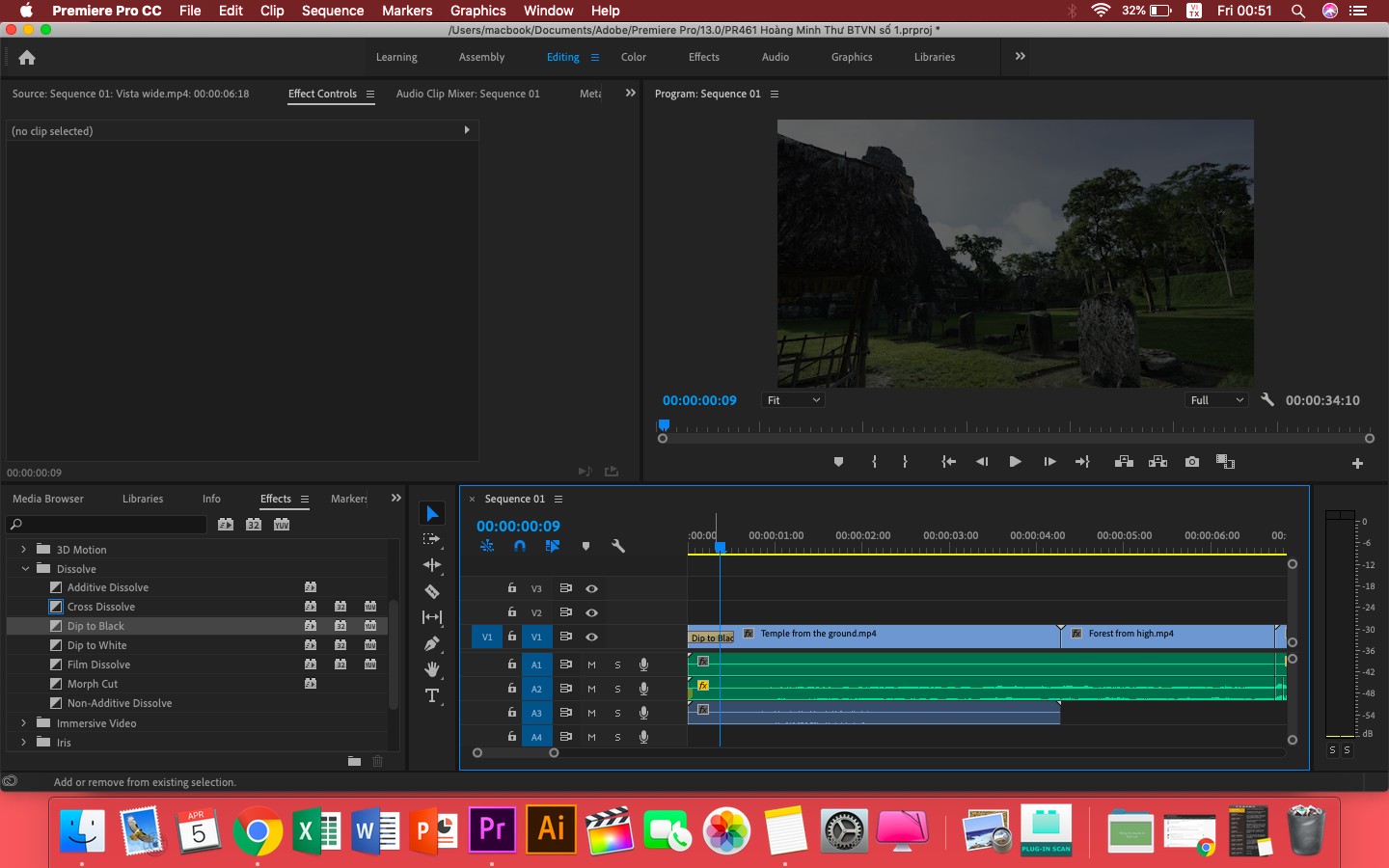Click the timeline horizontal zoom scroll bar
1389x868 pixels.
(x=515, y=753)
